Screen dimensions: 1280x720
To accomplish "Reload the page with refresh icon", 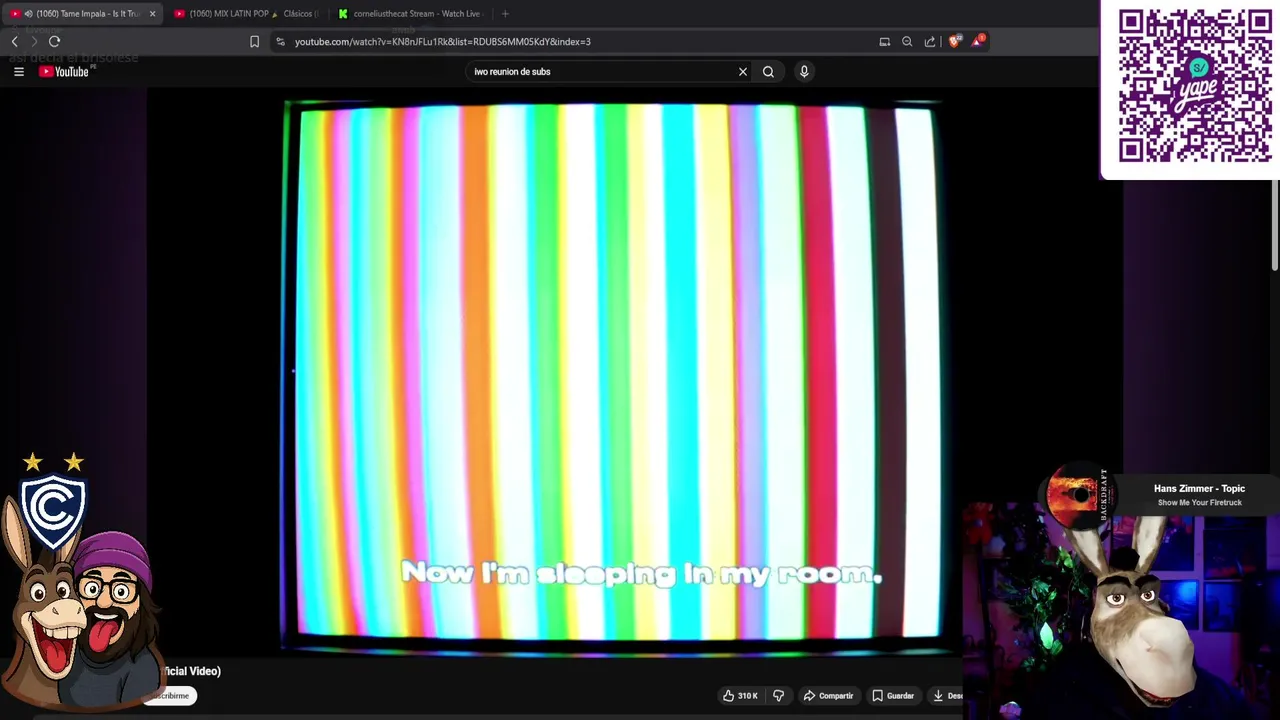I will coord(54,42).
